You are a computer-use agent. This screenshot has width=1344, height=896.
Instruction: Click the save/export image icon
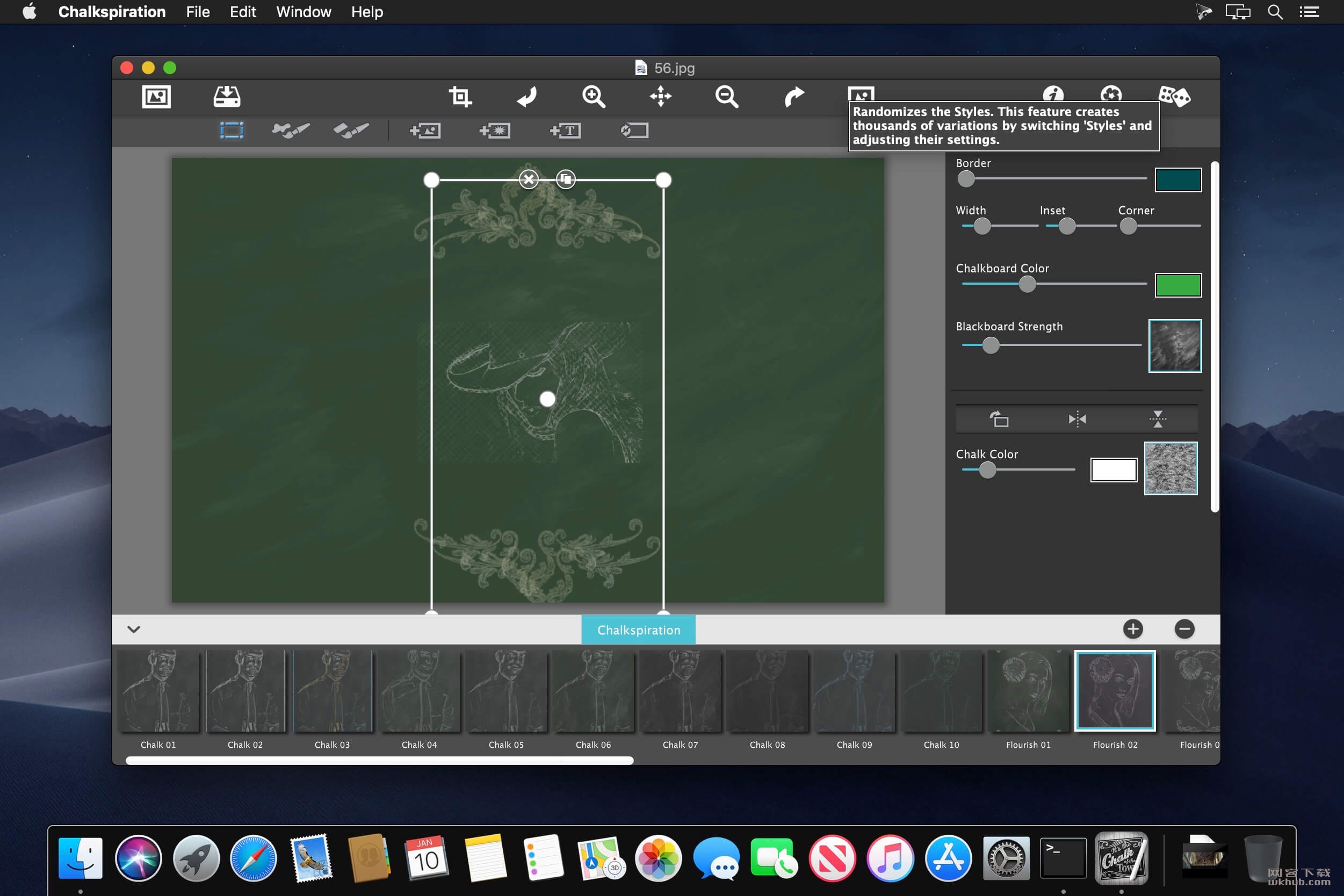tap(227, 97)
